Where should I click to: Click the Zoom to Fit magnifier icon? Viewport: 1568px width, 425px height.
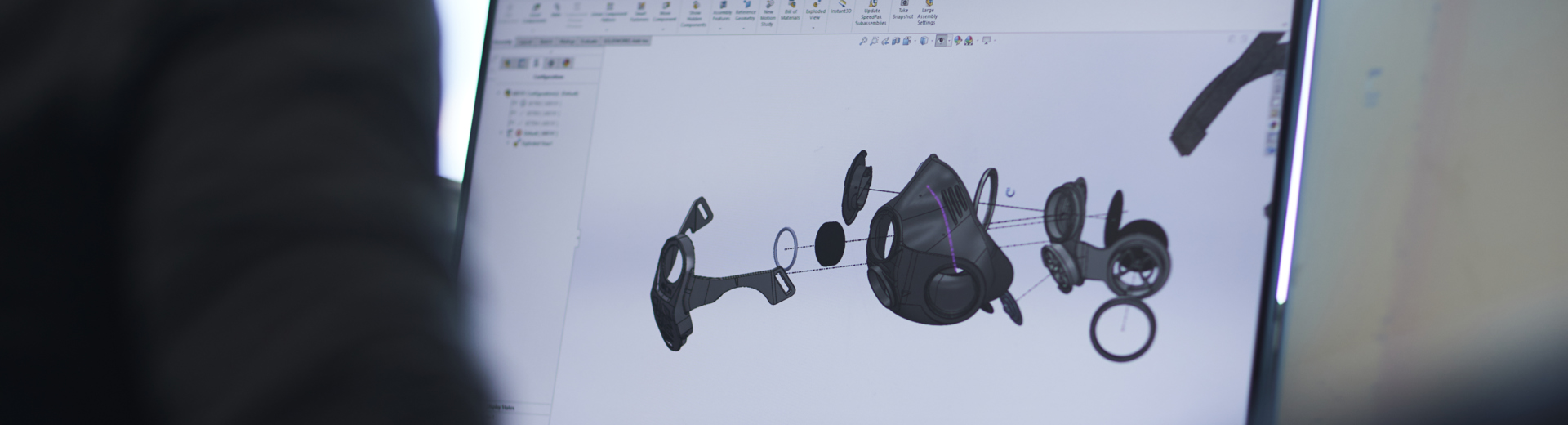(x=863, y=40)
